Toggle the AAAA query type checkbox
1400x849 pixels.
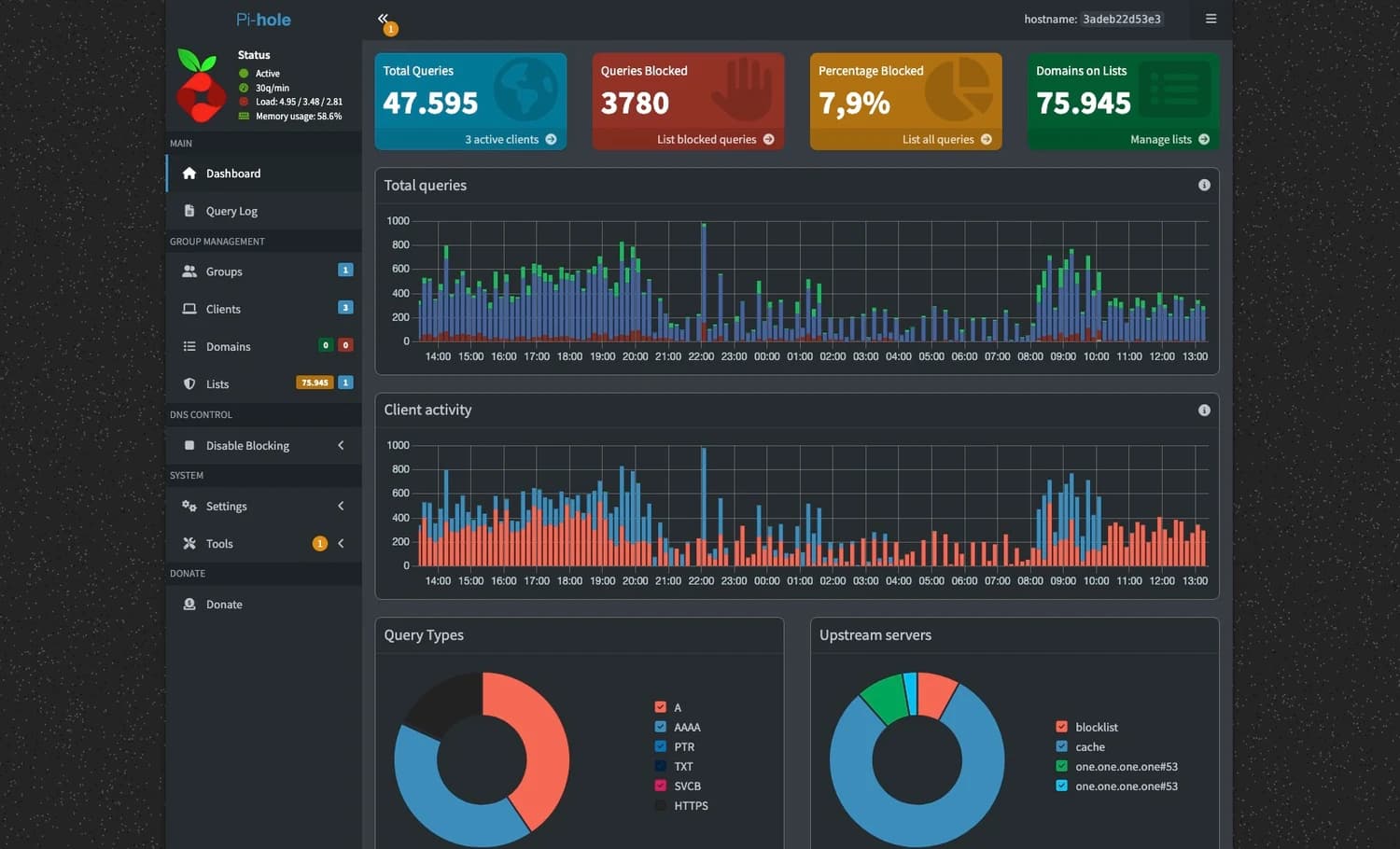click(661, 727)
